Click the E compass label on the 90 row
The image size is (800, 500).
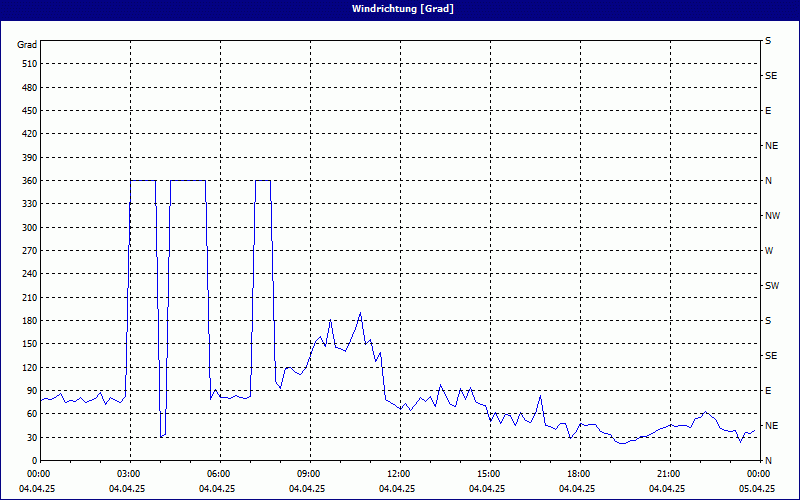(x=768, y=391)
